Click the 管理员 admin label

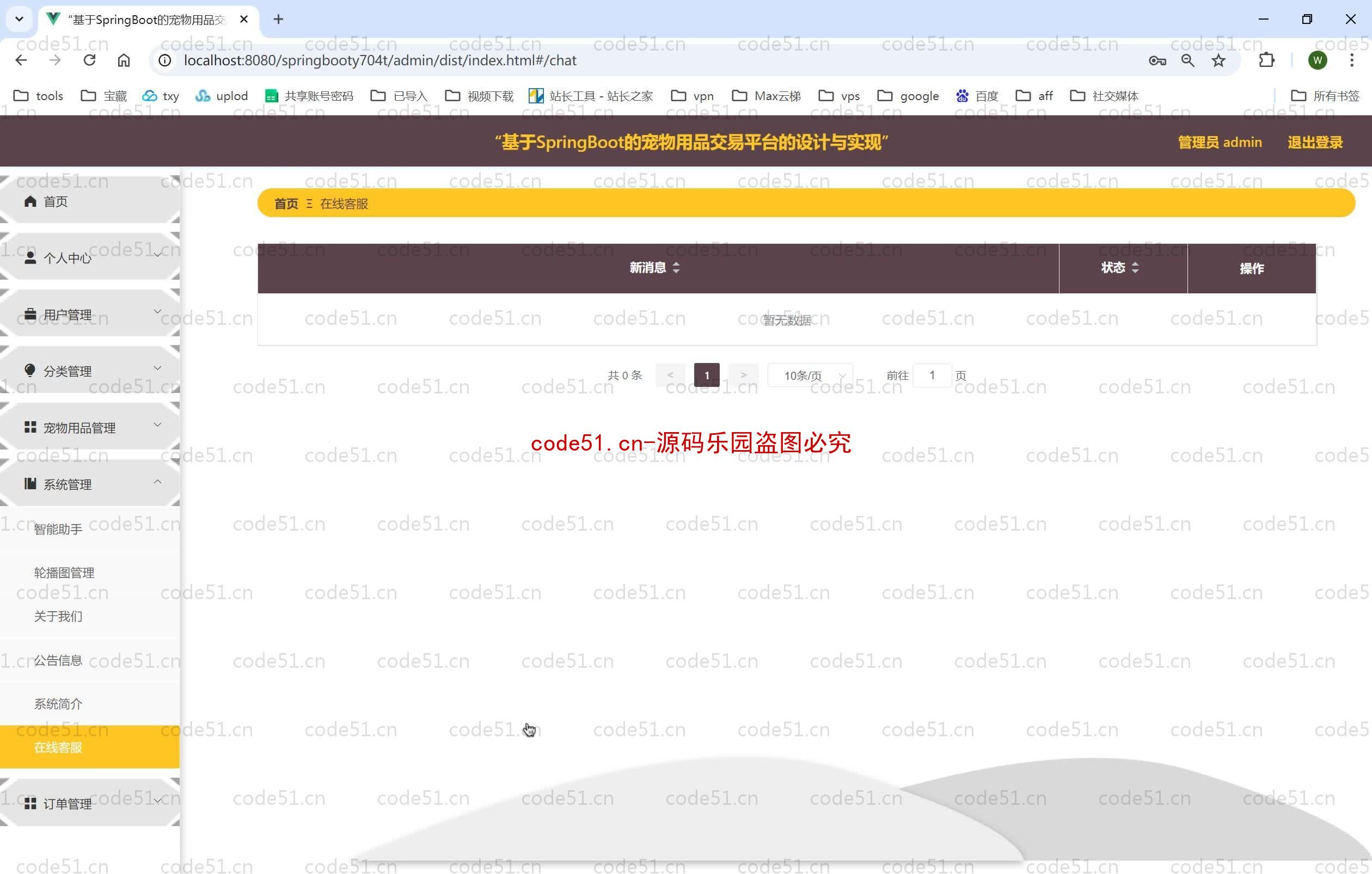click(x=1220, y=142)
